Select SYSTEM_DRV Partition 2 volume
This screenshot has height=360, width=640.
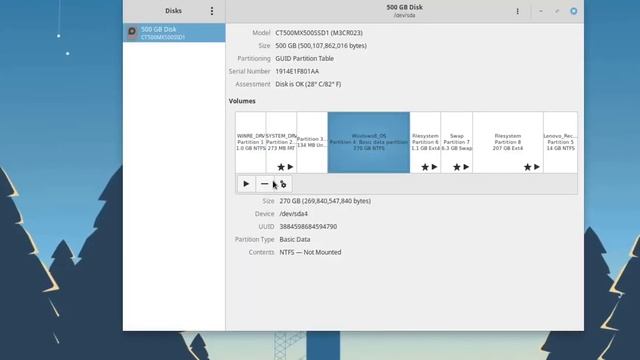pyautogui.click(x=282, y=142)
